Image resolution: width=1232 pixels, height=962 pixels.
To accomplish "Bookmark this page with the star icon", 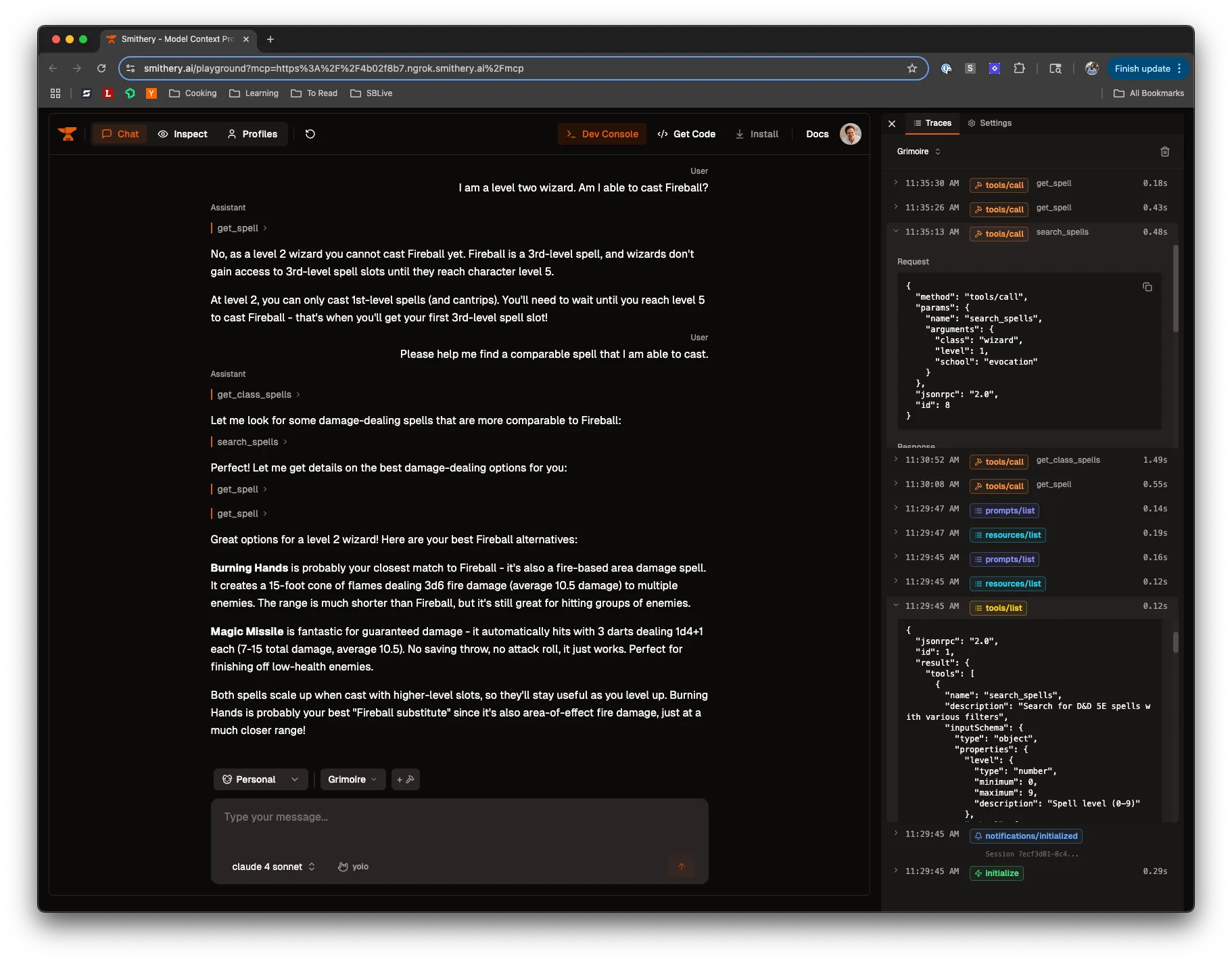I will (x=912, y=68).
